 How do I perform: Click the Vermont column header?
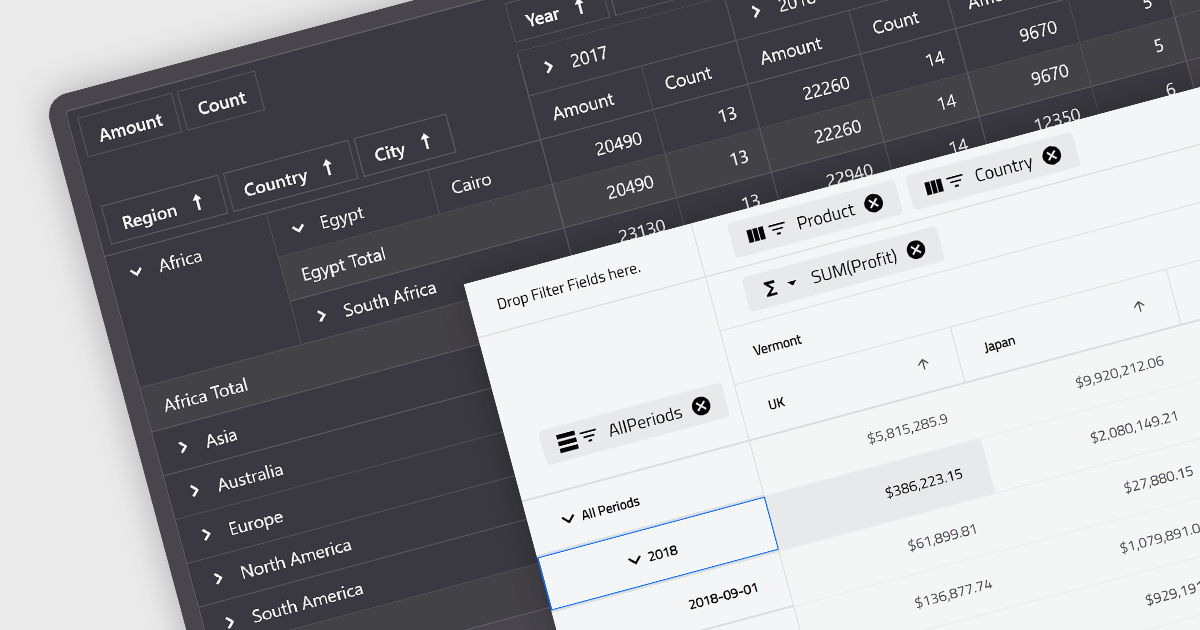tap(777, 345)
